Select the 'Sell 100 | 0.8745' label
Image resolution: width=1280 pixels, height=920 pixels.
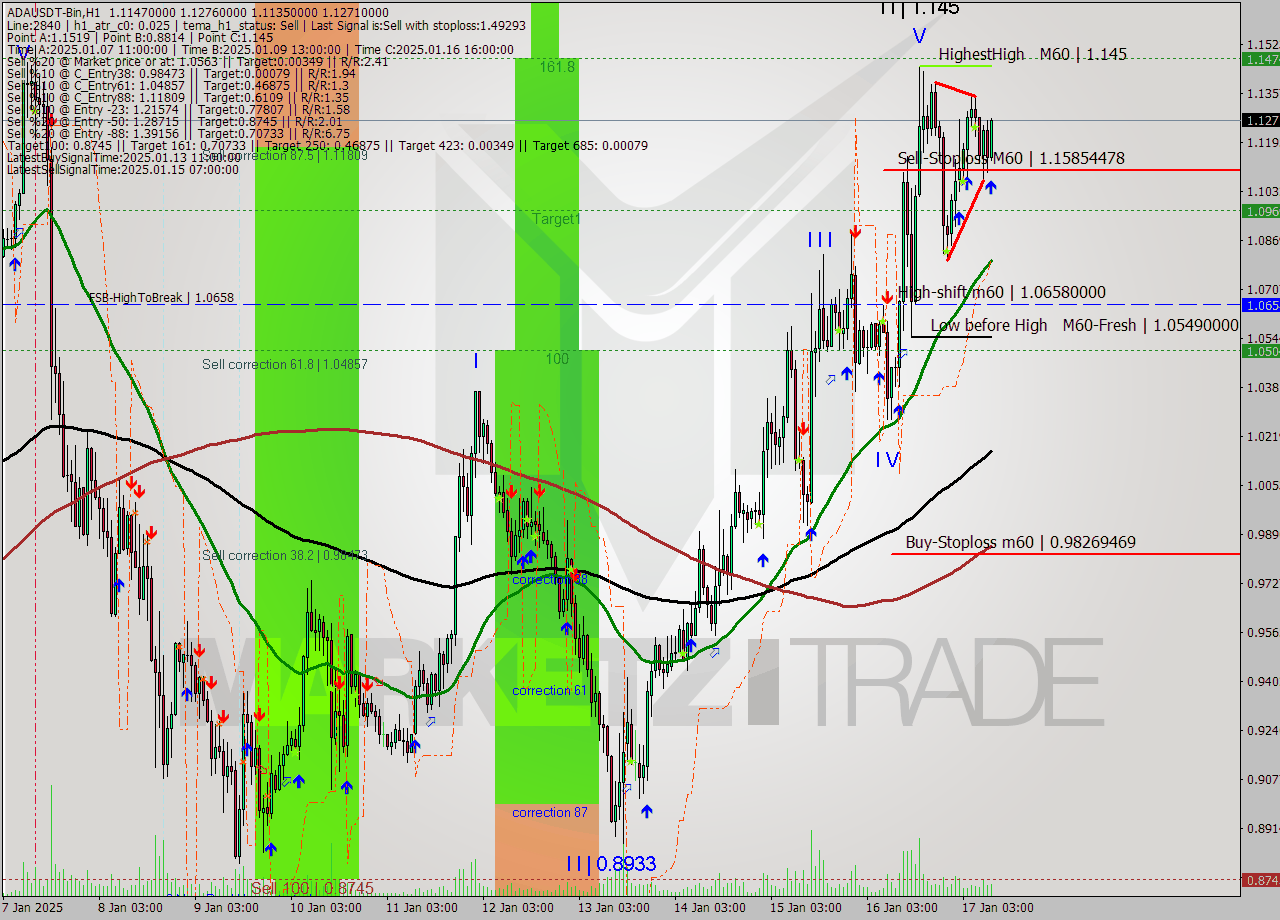(312, 888)
